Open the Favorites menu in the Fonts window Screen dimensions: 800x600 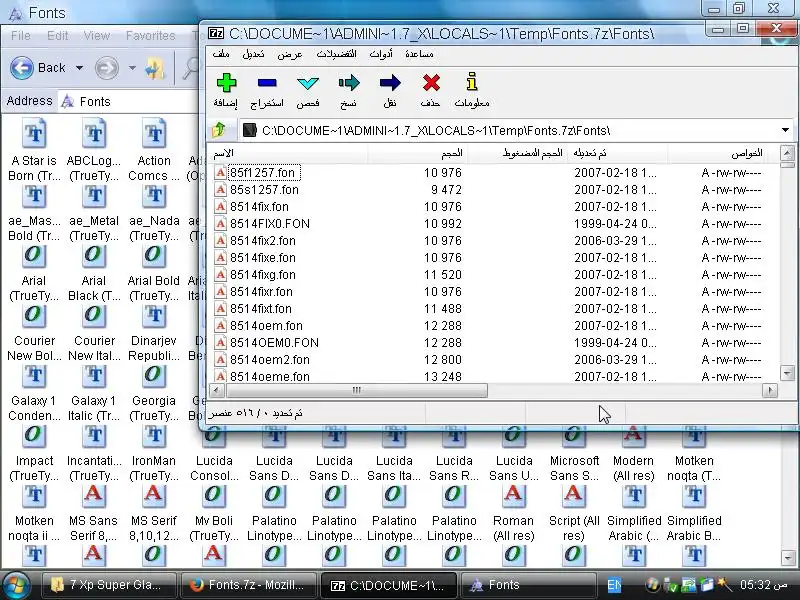click(151, 36)
